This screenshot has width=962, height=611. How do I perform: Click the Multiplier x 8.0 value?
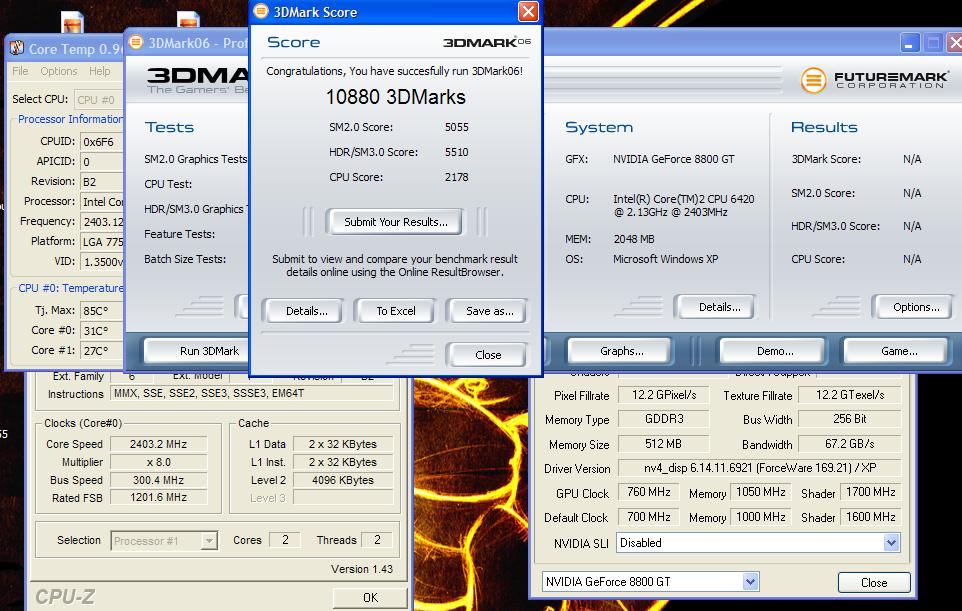coord(158,462)
